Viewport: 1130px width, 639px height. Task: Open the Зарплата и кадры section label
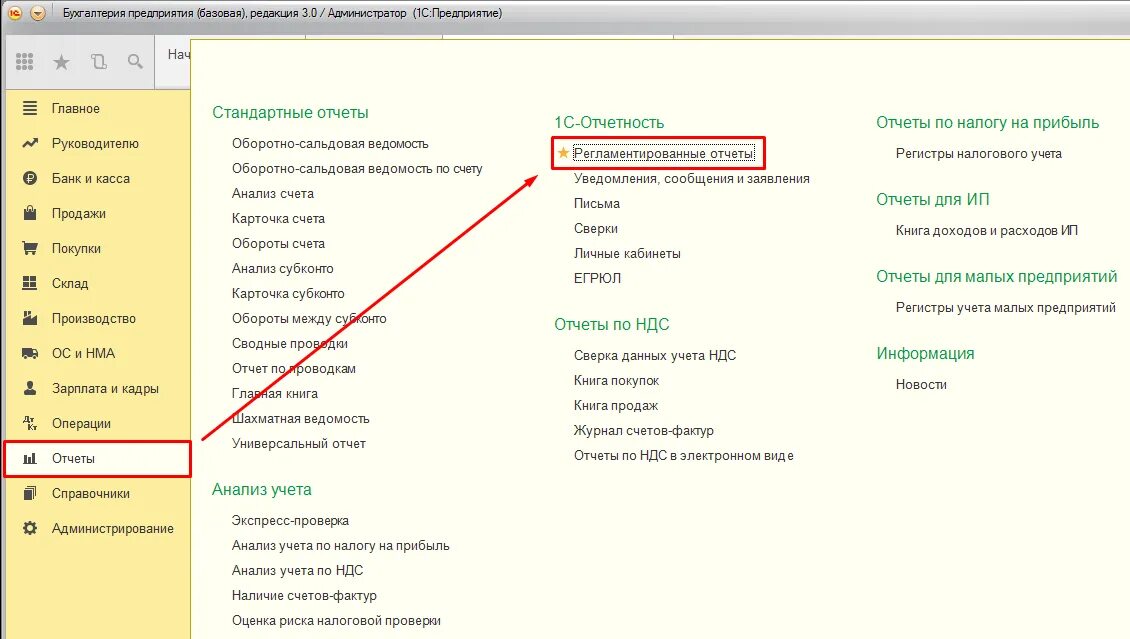click(105, 388)
